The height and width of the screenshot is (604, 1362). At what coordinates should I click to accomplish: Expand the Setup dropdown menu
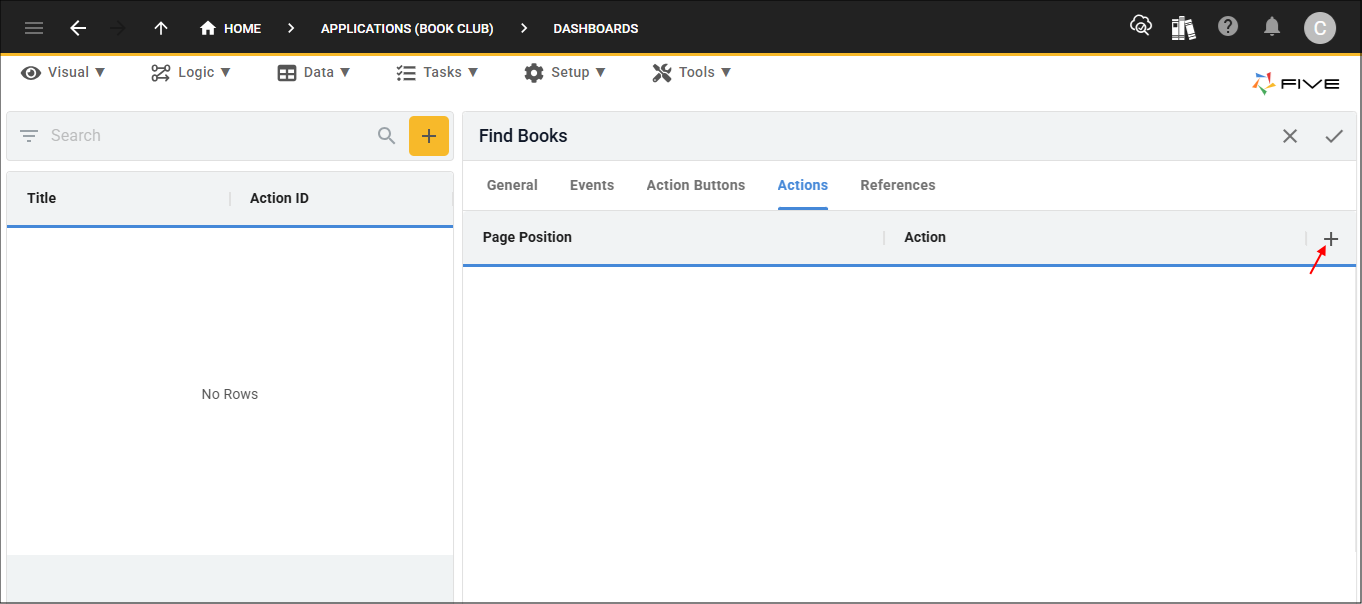coord(565,71)
